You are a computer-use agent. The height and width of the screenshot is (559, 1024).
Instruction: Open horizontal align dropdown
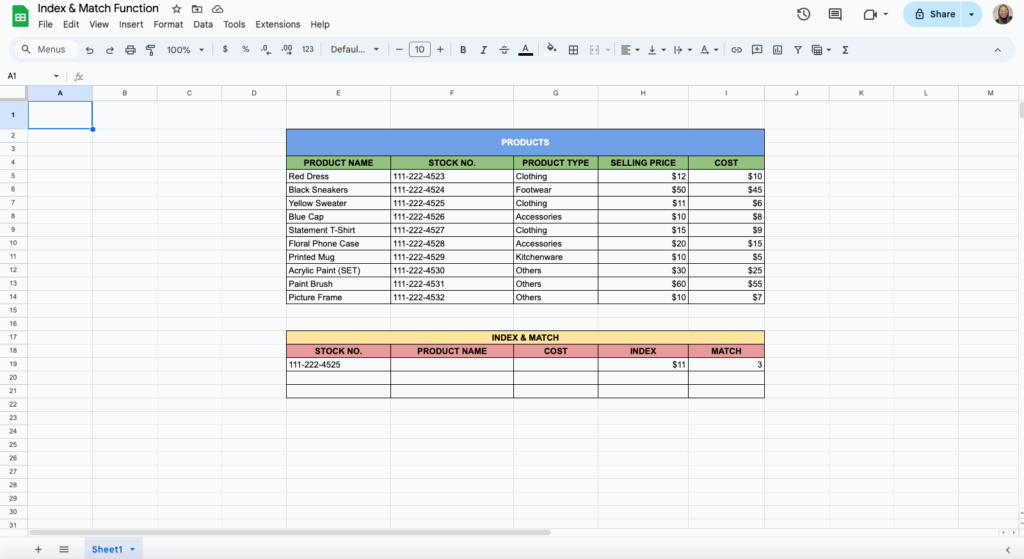click(630, 50)
